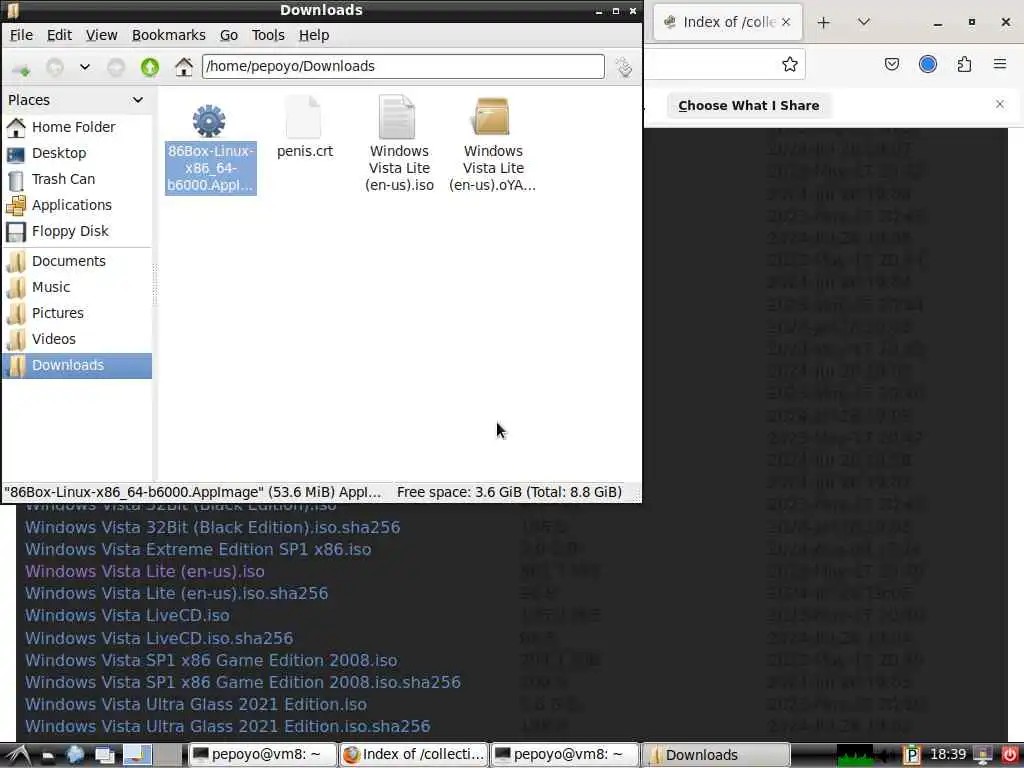
Task: Click the blue account circle icon in Firefox
Action: point(928,64)
